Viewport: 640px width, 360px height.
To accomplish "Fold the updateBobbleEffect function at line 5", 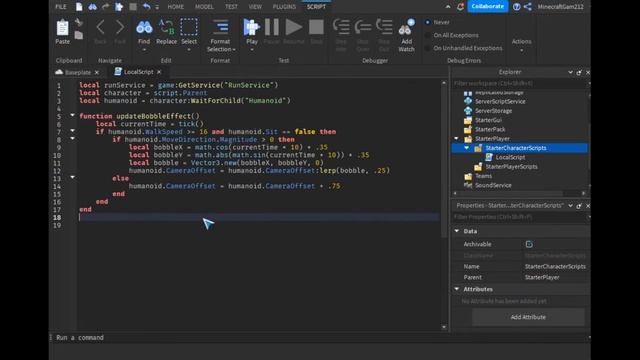I will coord(72,116).
